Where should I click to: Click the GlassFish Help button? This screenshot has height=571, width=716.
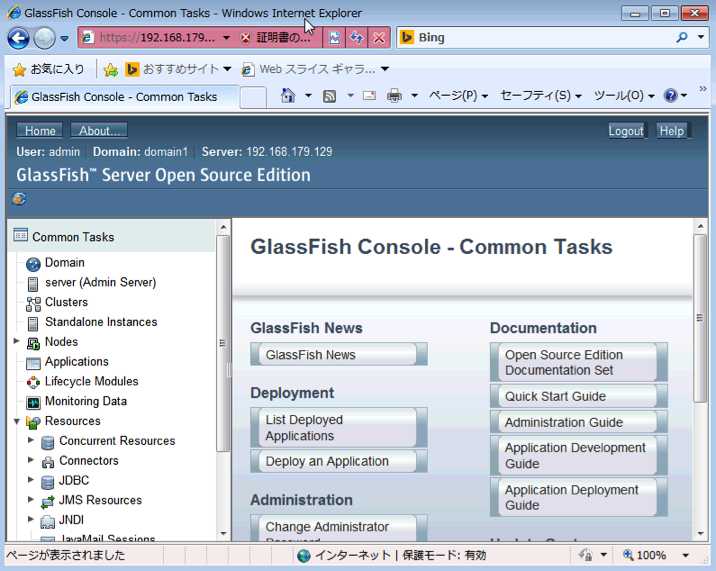(672, 131)
